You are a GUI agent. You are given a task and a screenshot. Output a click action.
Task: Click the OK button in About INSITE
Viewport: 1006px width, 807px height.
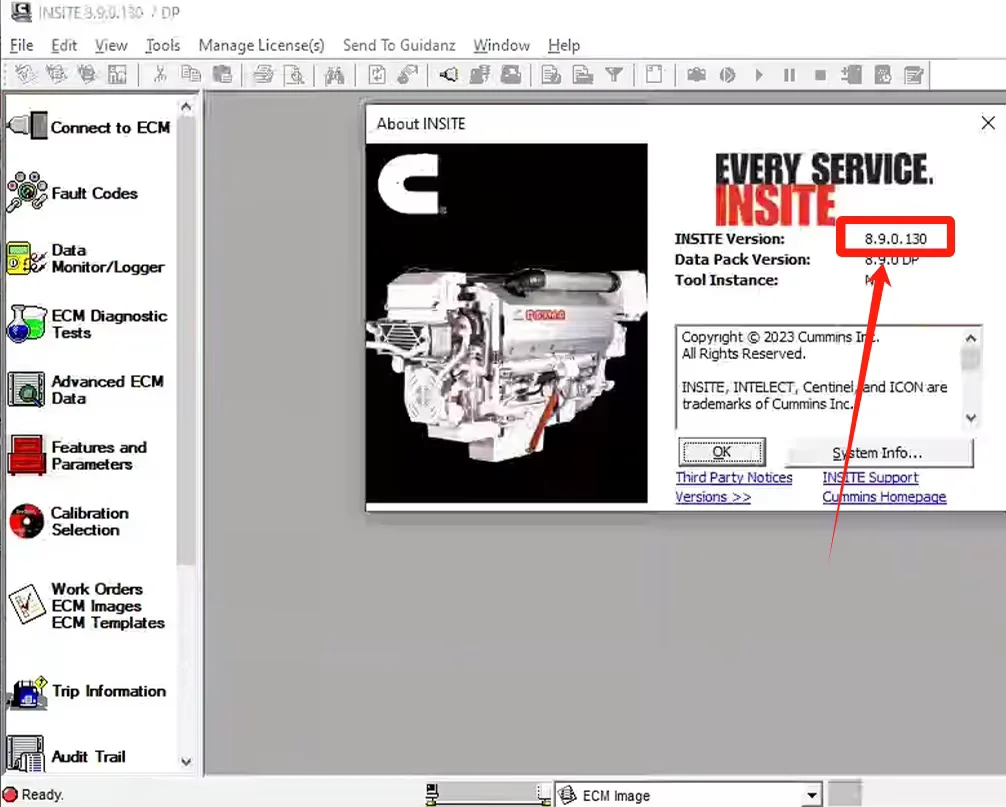(721, 451)
